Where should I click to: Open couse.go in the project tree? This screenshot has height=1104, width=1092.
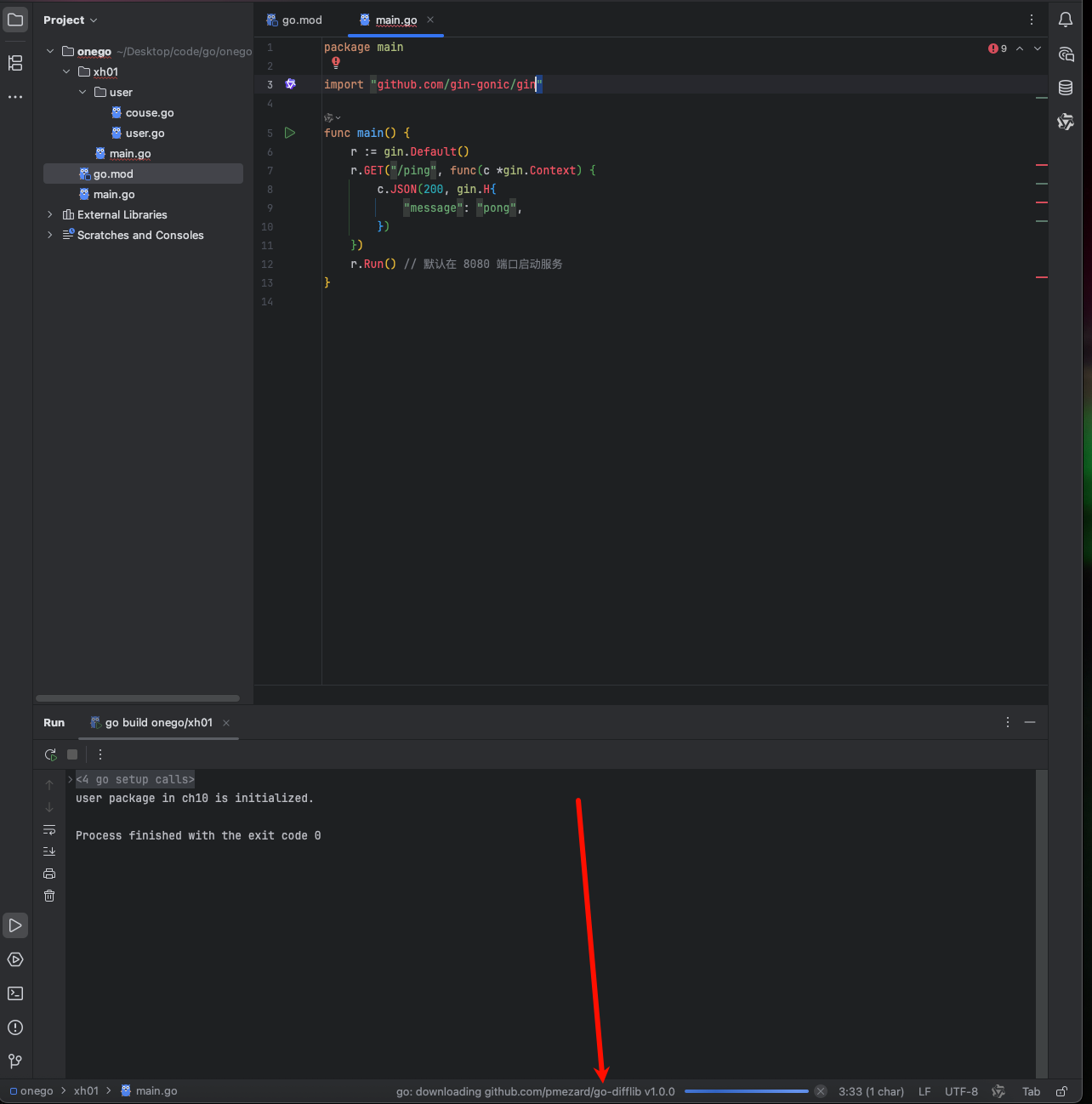(x=142, y=112)
